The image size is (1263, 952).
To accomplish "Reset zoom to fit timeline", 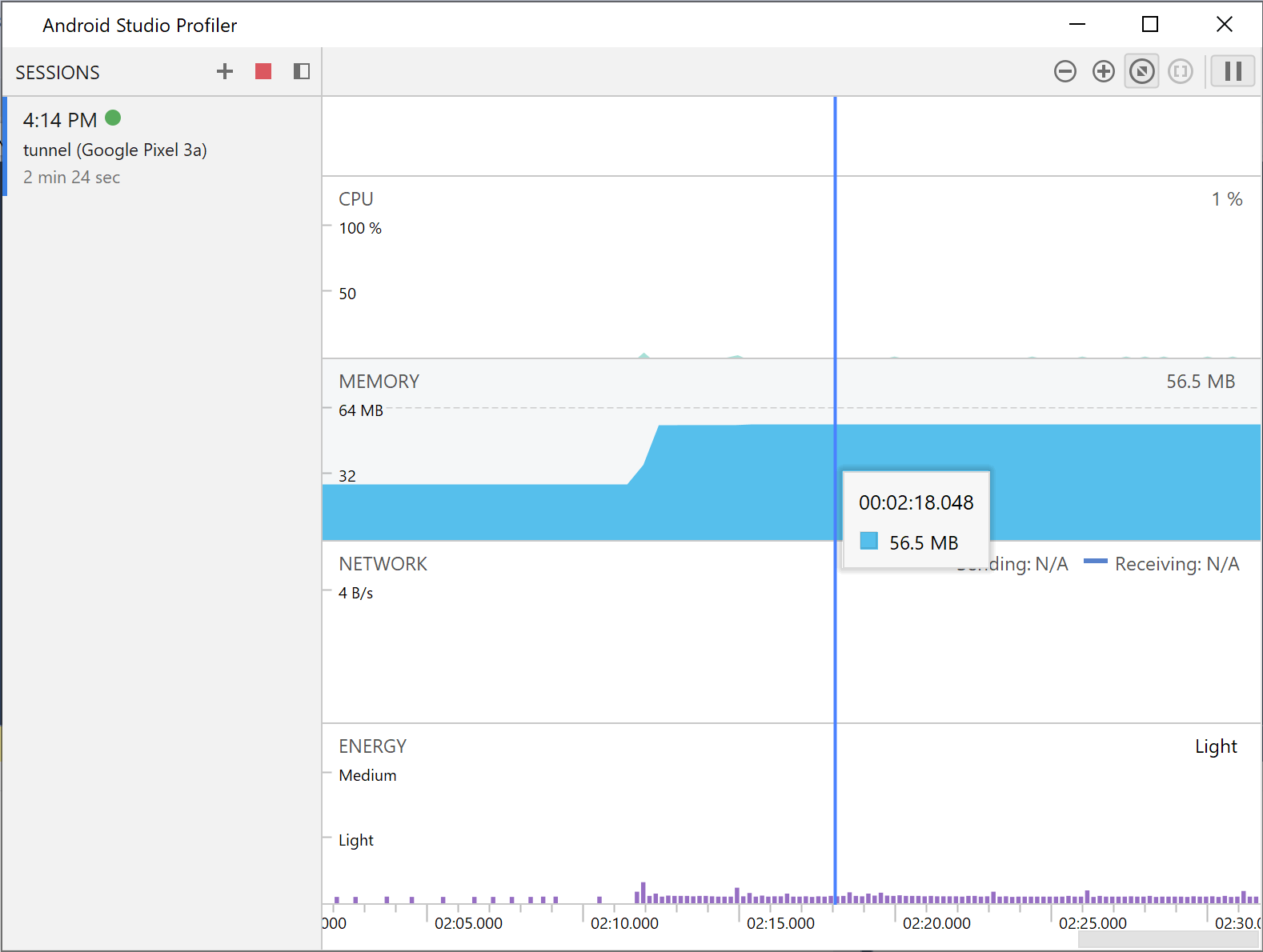I will 1141,72.
